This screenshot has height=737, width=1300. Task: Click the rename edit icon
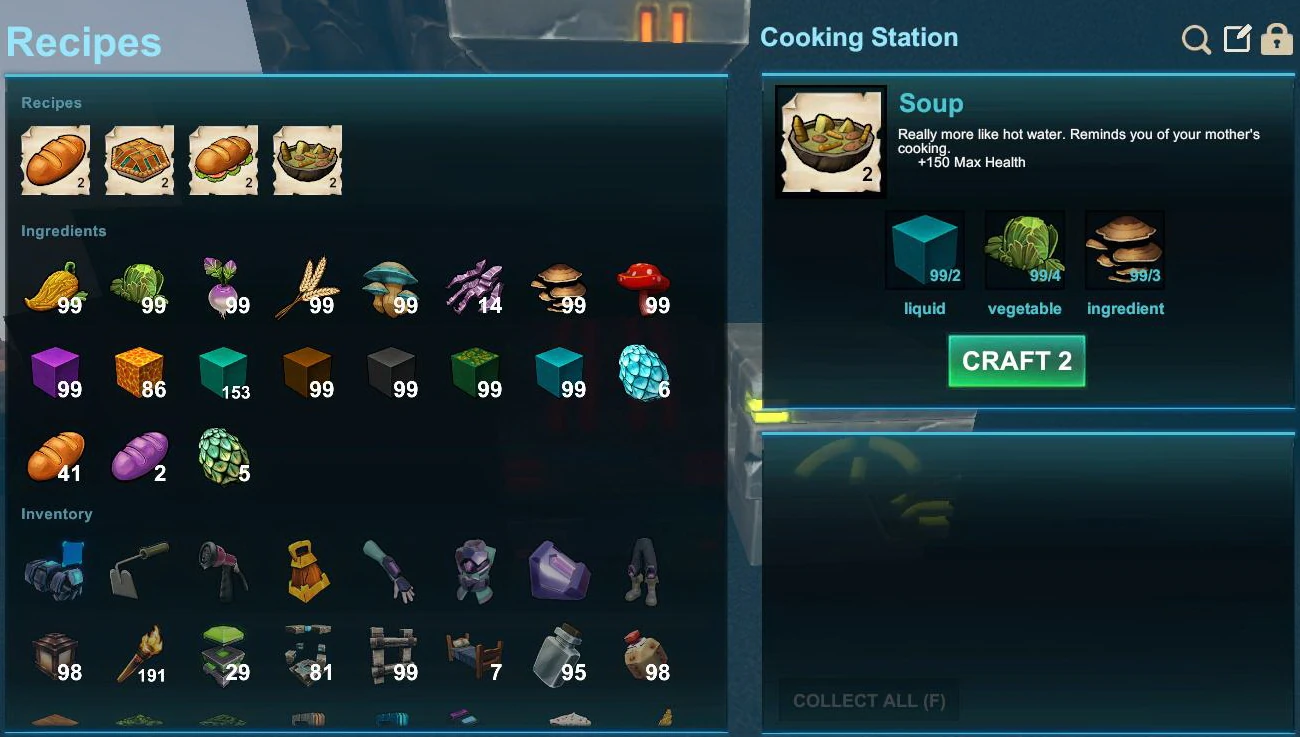[1238, 39]
